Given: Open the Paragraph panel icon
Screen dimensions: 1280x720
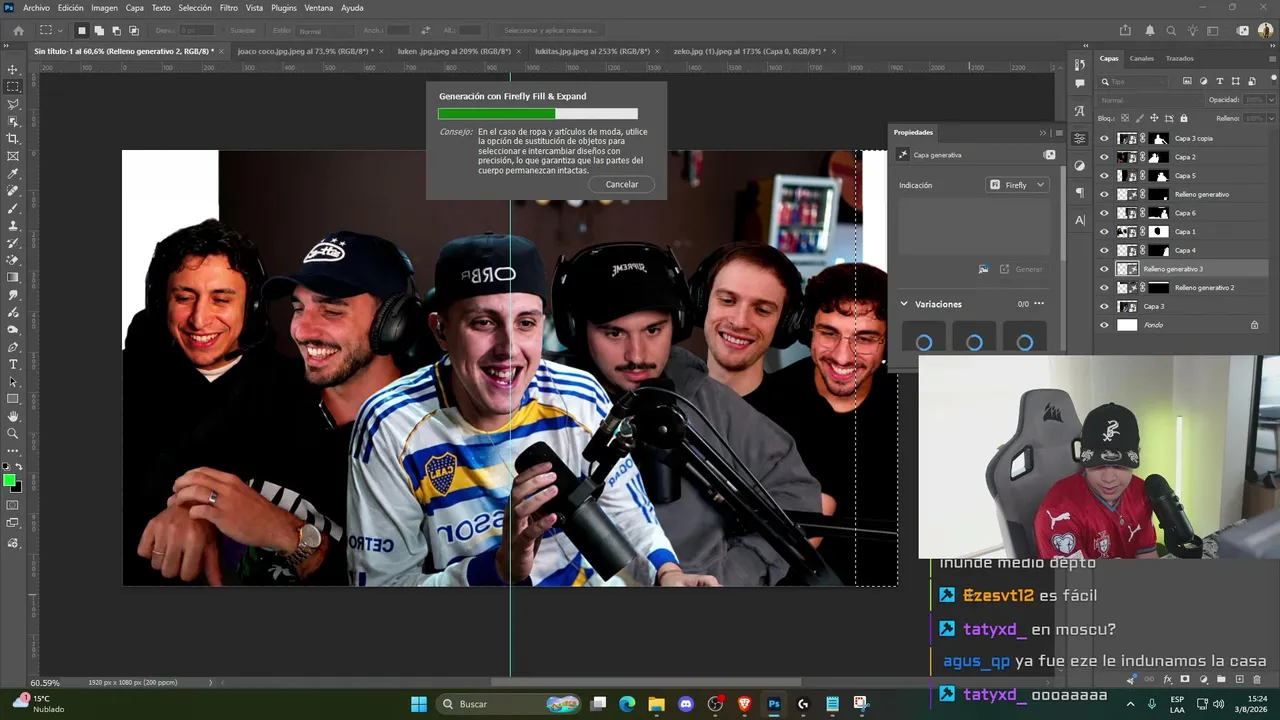Looking at the screenshot, I should point(1080,192).
